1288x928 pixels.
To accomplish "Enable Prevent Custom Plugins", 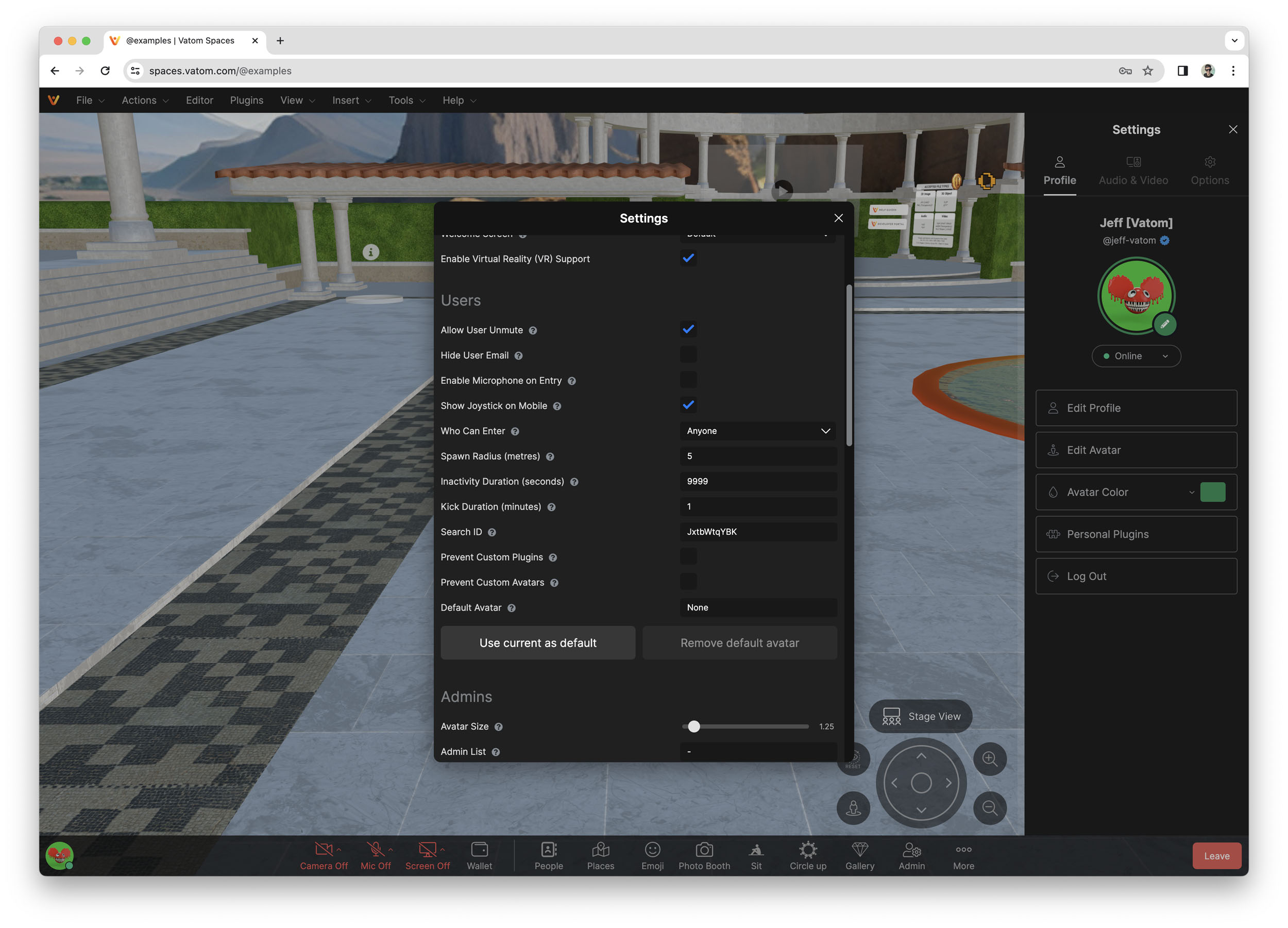I will (x=688, y=556).
